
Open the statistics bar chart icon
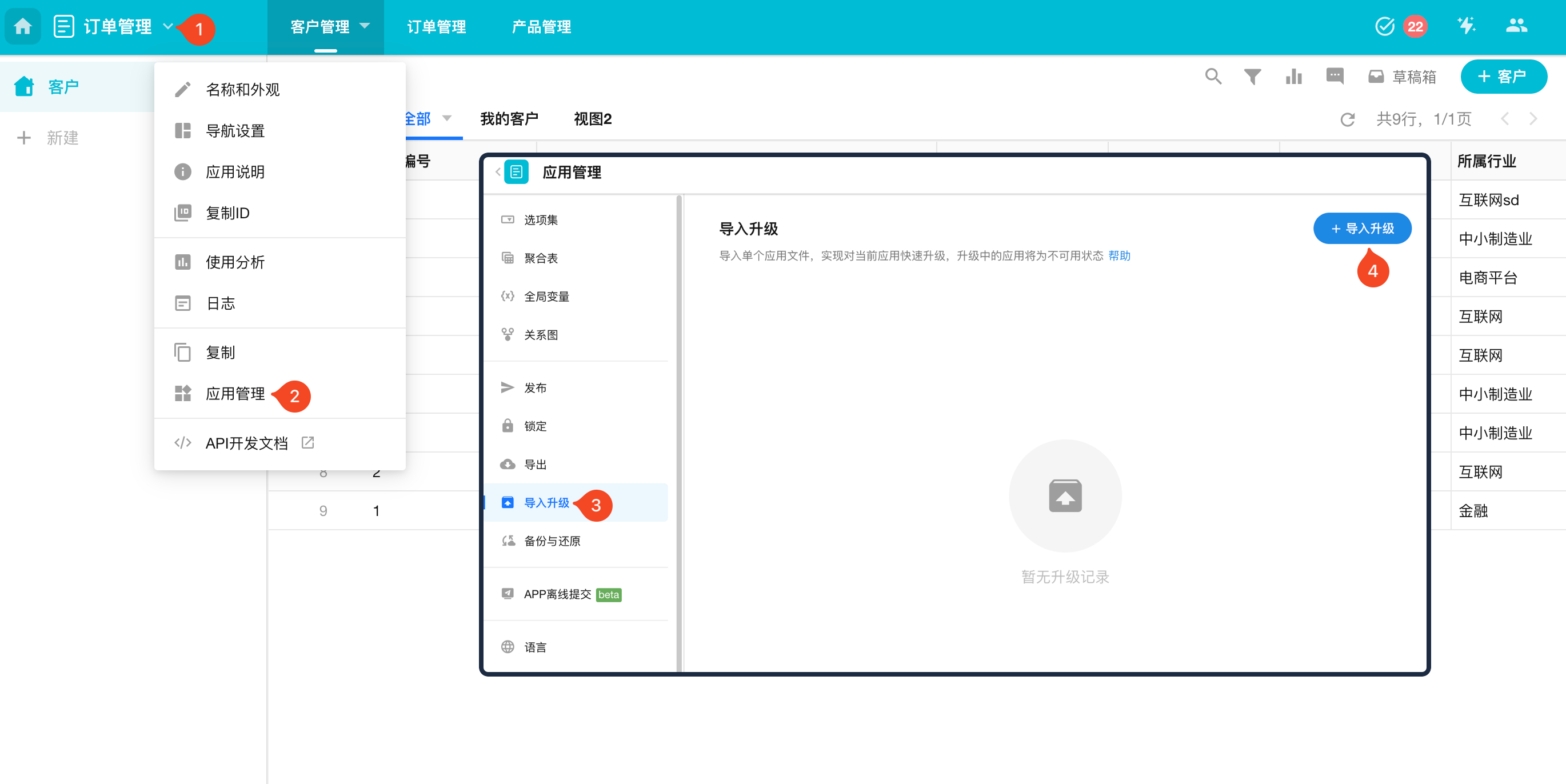point(1293,77)
